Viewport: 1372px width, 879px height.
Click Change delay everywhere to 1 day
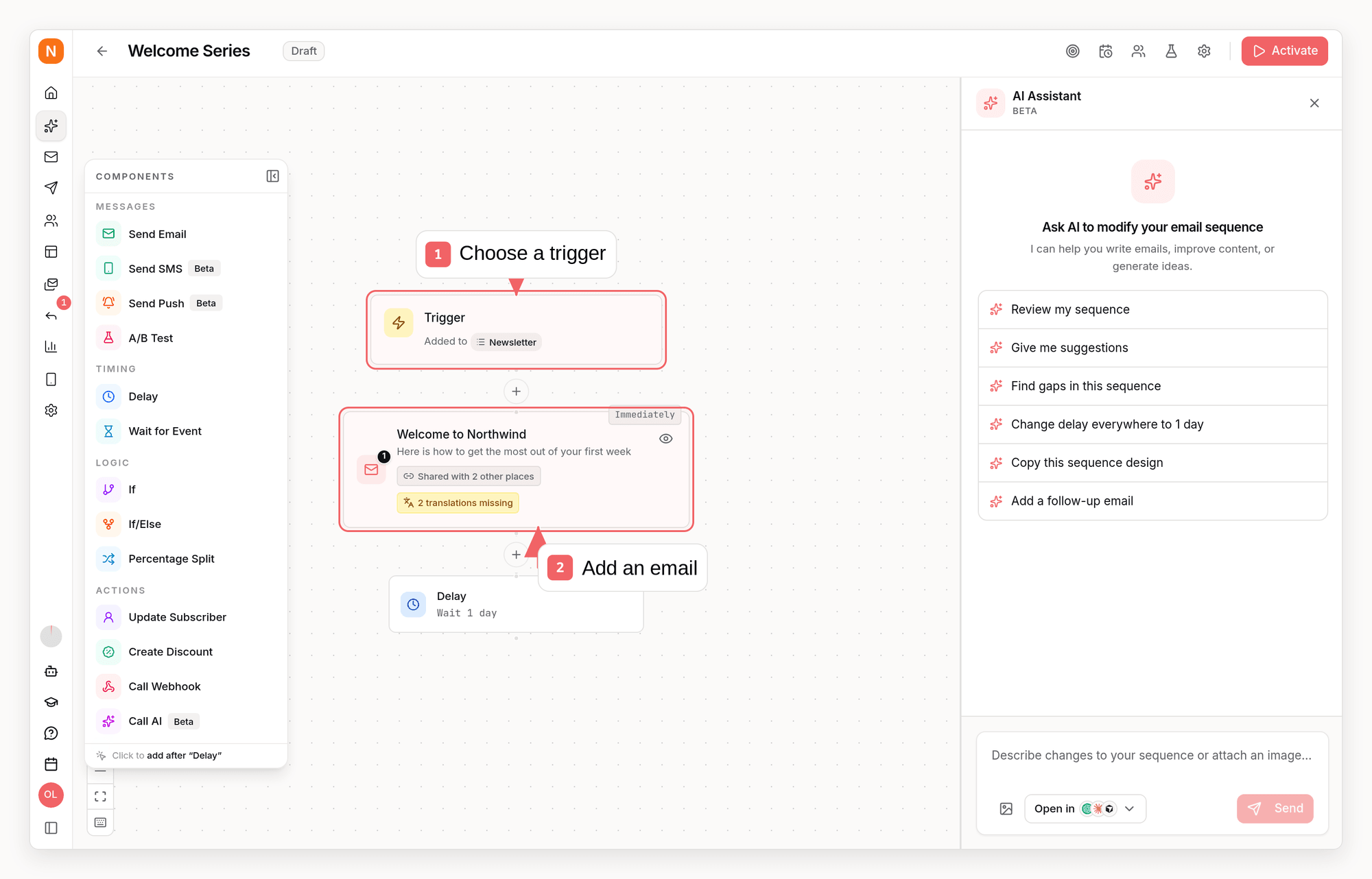(1153, 425)
